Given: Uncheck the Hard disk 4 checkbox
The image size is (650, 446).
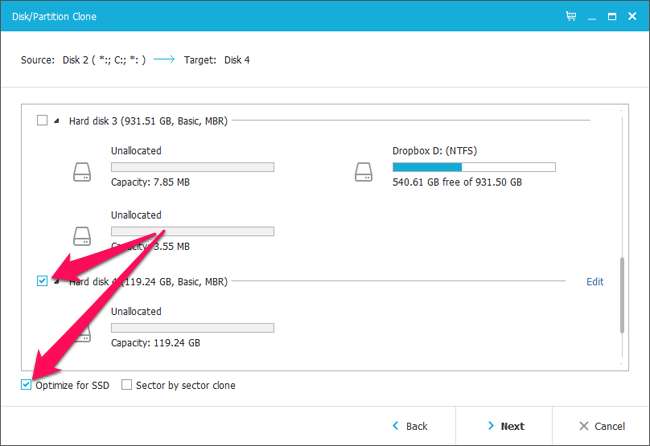Looking at the screenshot, I should click(x=42, y=282).
